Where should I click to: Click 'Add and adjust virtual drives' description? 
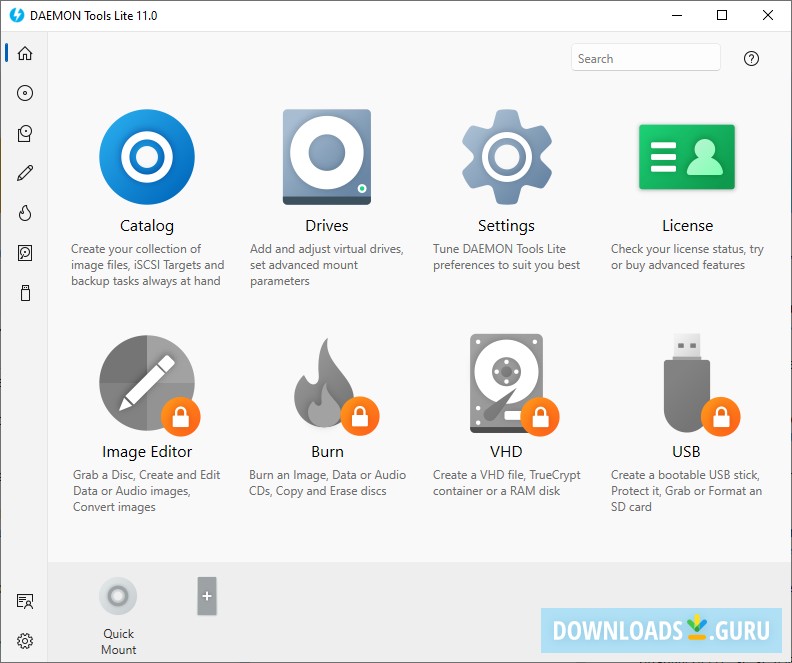[326, 265]
